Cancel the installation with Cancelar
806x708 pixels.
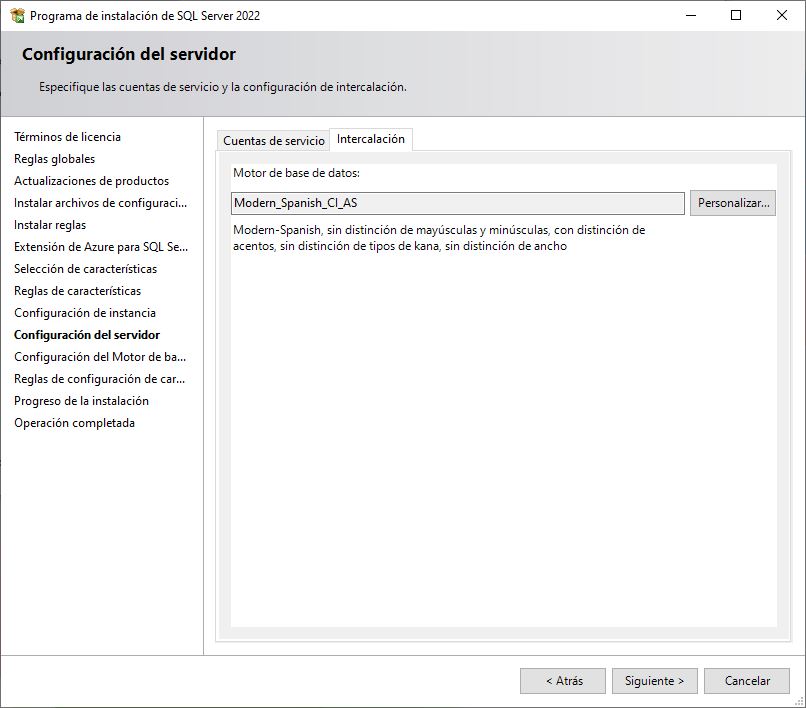(x=747, y=680)
